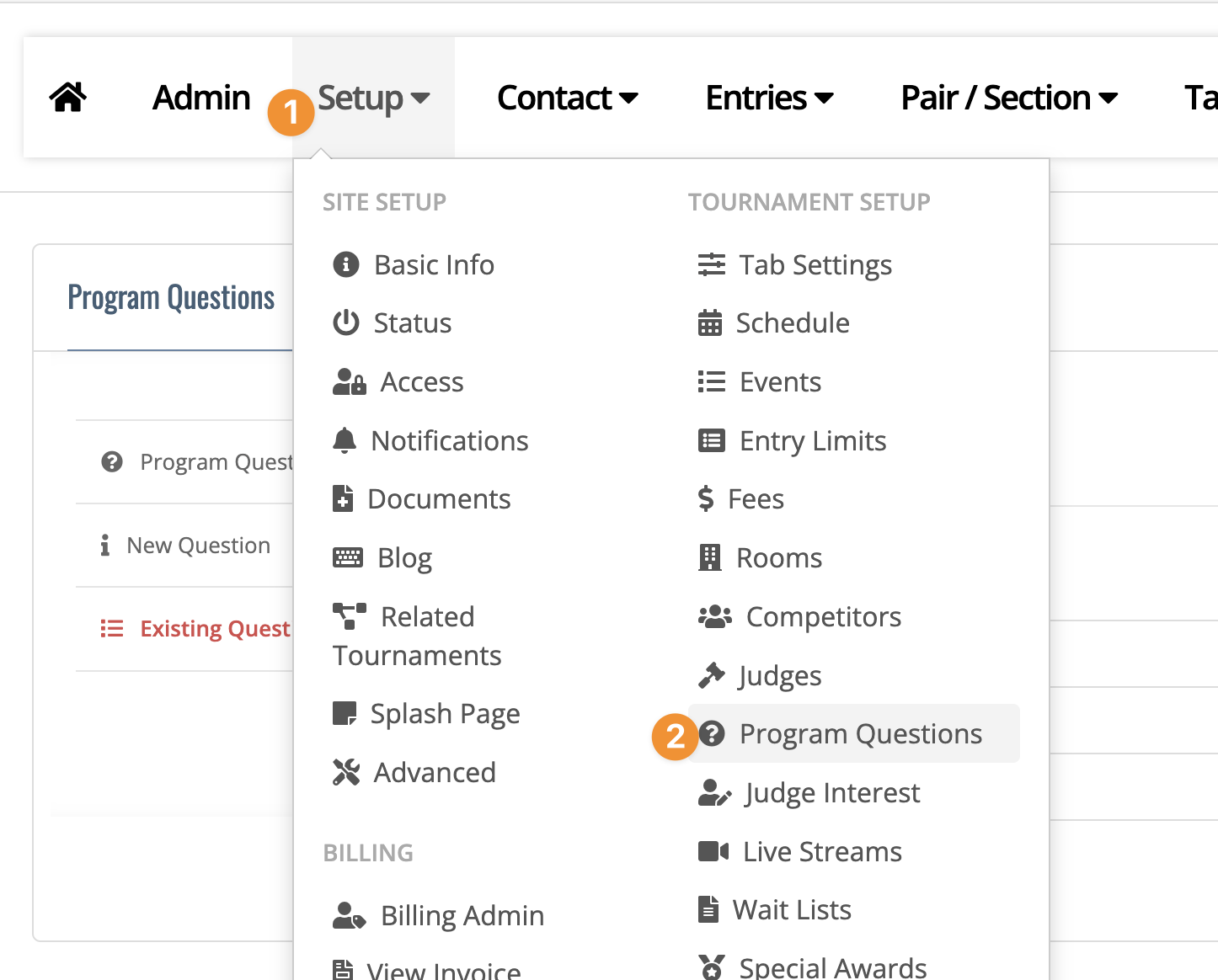Go to the Admin link
1218x980 pixels.
pyautogui.click(x=201, y=98)
